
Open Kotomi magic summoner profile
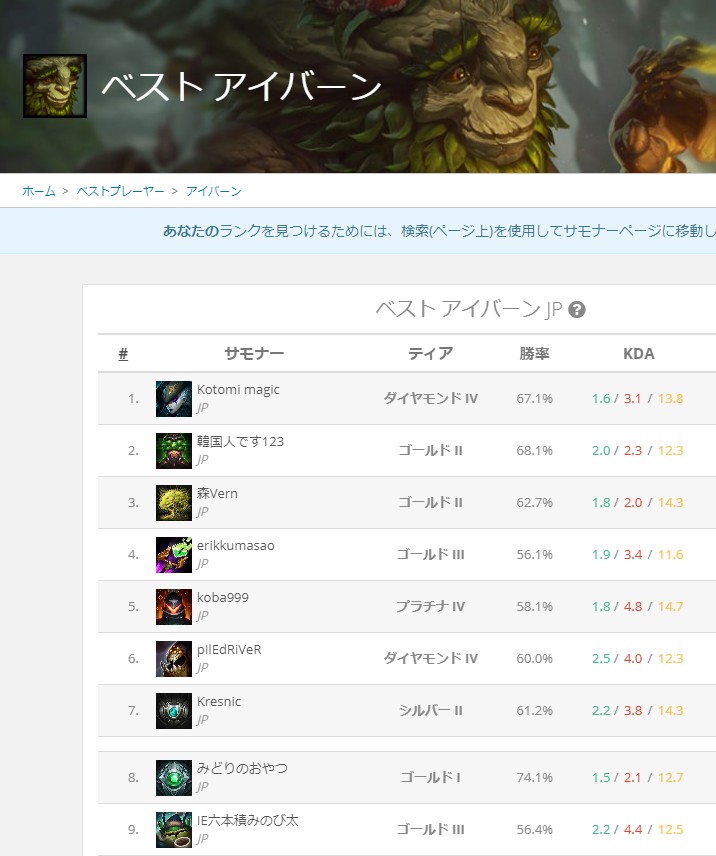(238, 390)
